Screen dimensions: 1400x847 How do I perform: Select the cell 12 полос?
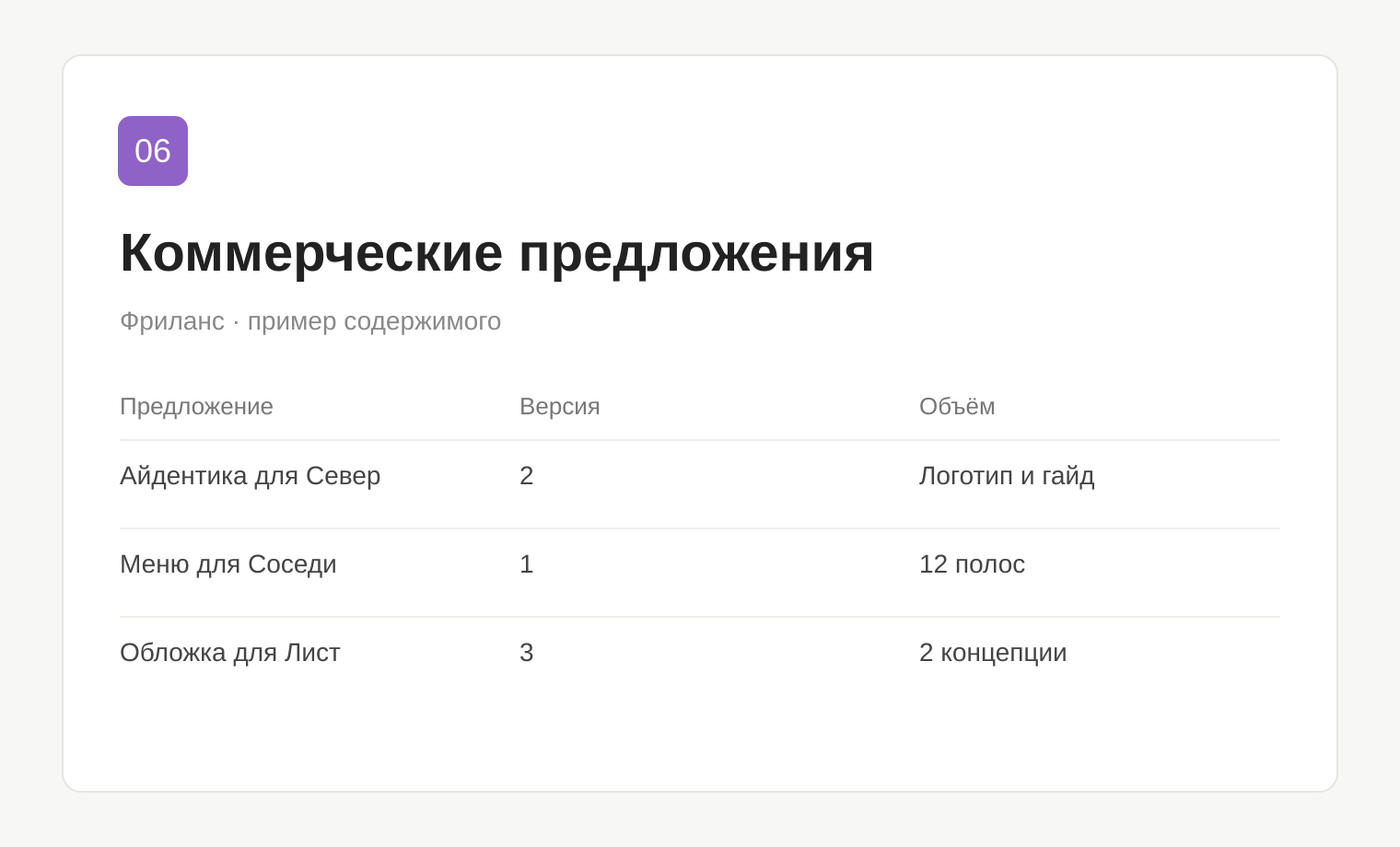[x=972, y=564]
